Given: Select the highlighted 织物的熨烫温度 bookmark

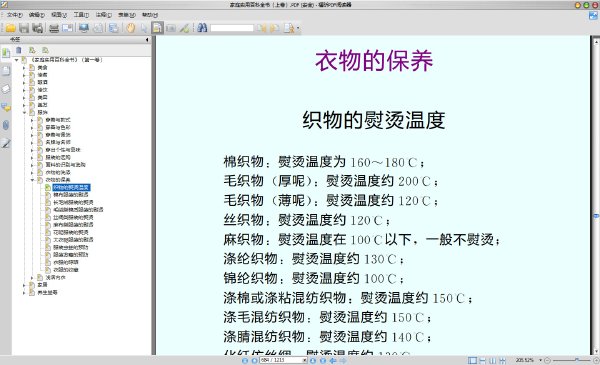Looking at the screenshot, I should 71,187.
